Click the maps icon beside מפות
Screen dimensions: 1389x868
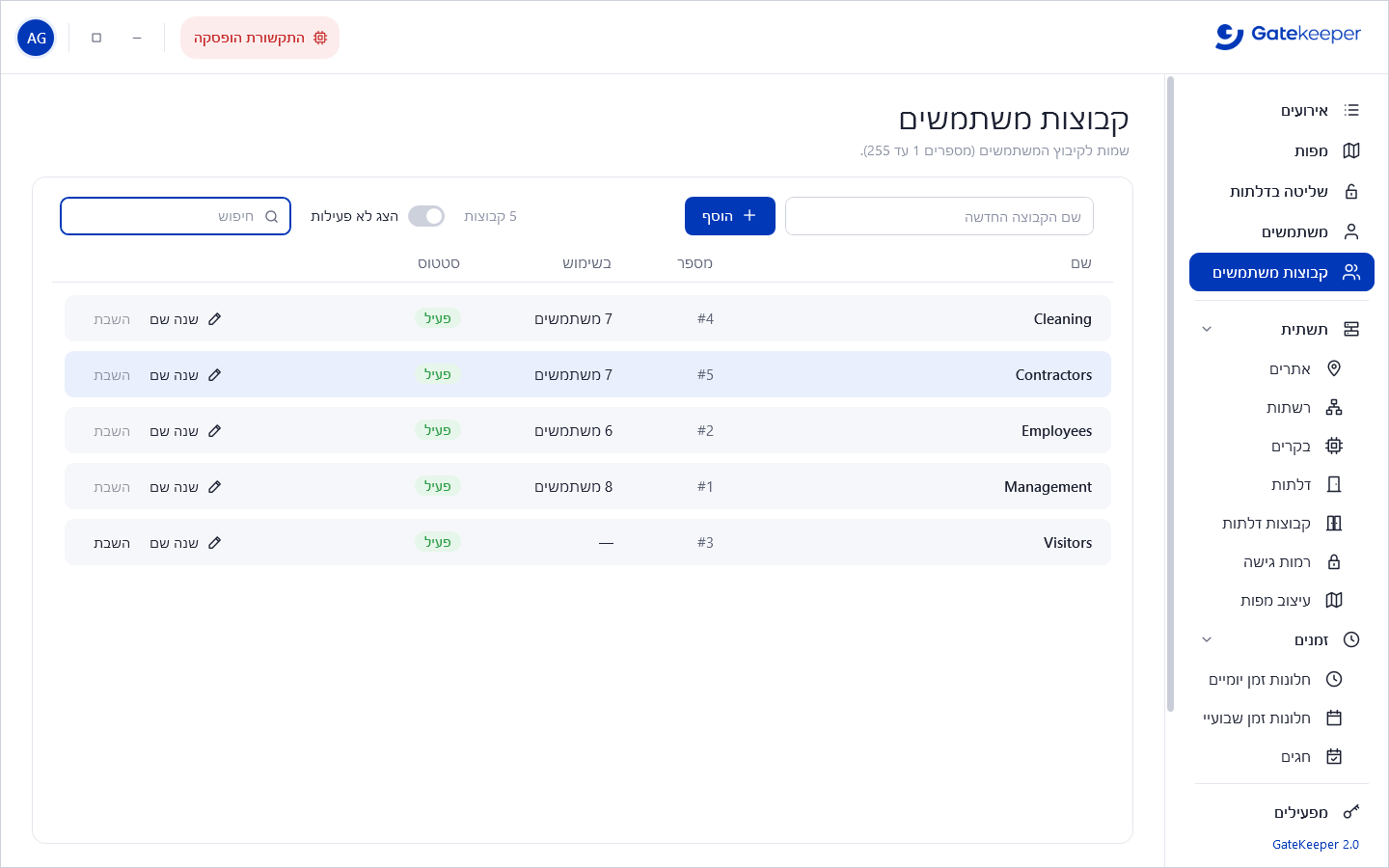point(1351,150)
